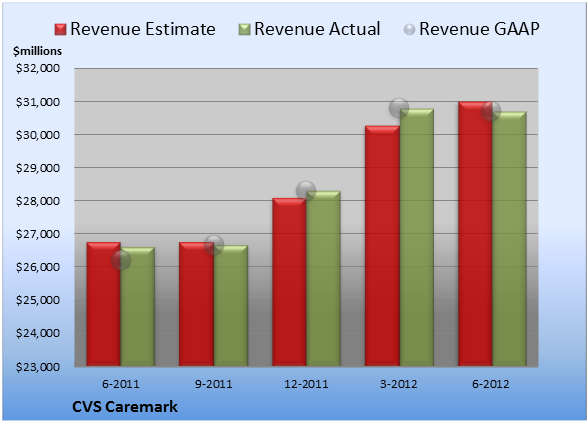This screenshot has width=588, height=422.
Task: Select the red estimate bar for 3-2012
Action: tap(382, 246)
